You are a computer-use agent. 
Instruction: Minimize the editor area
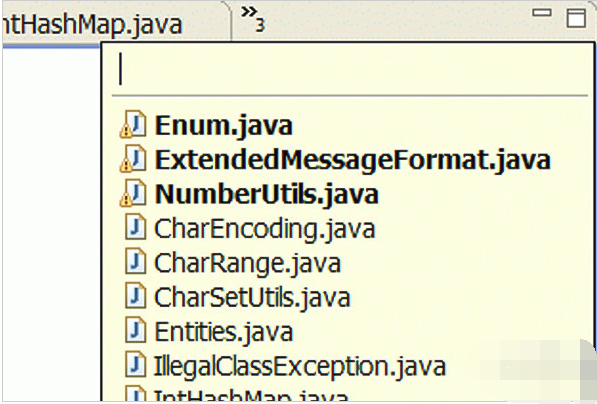tap(541, 13)
